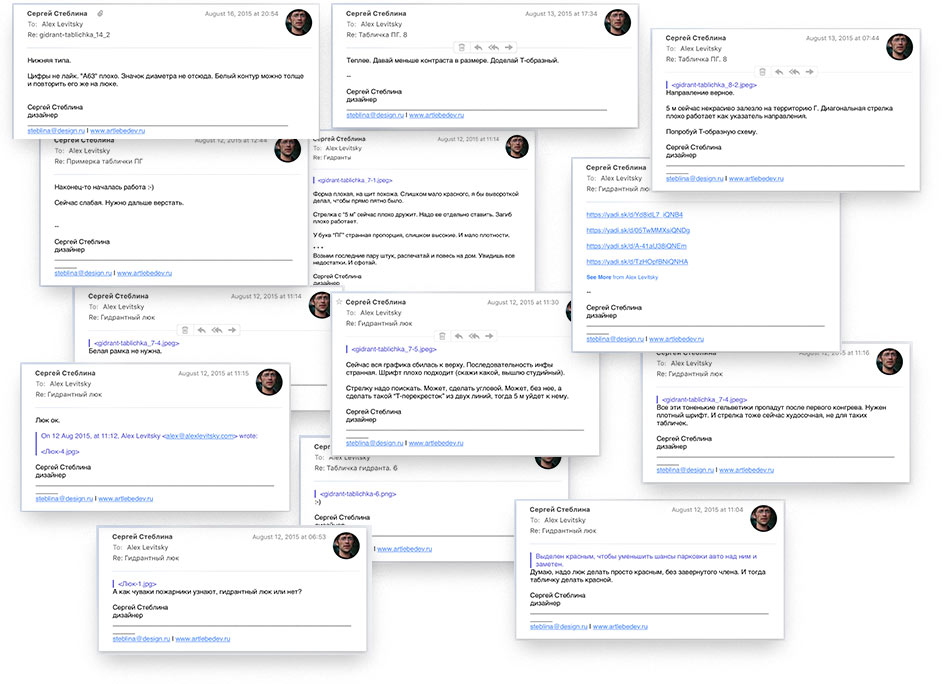Click reply arrow in the 17:34 email
Image resolution: width=950 pixels, height=684 pixels.
point(478,47)
